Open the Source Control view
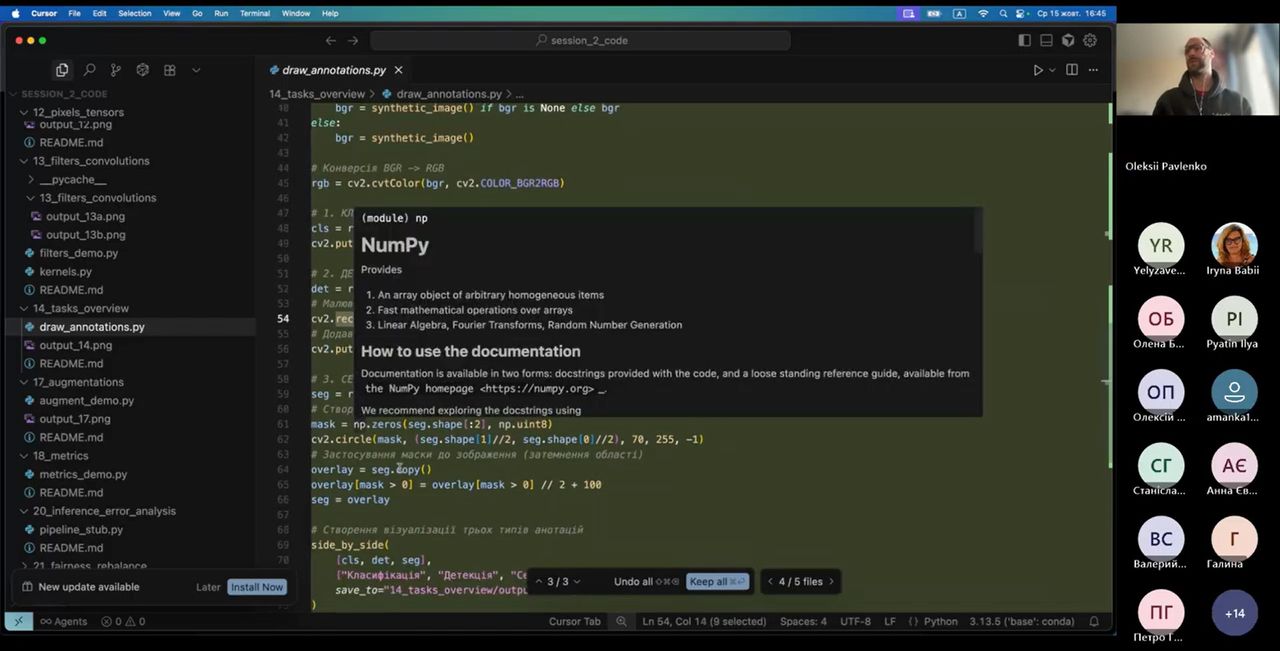 (x=116, y=70)
